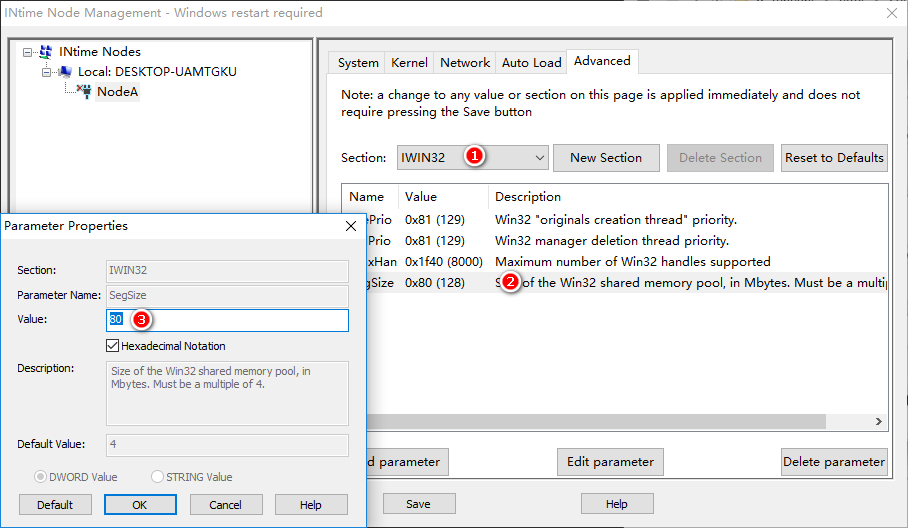This screenshot has width=908, height=528.
Task: Open the Network tab
Action: click(464, 63)
